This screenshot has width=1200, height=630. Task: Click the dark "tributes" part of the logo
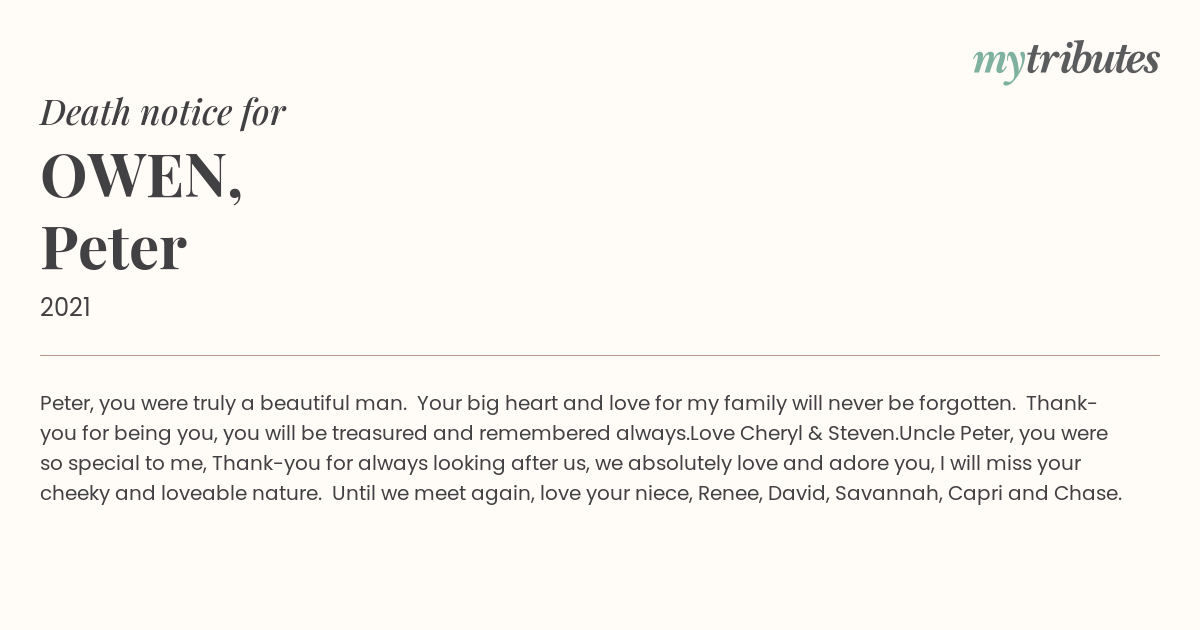coord(1092,59)
